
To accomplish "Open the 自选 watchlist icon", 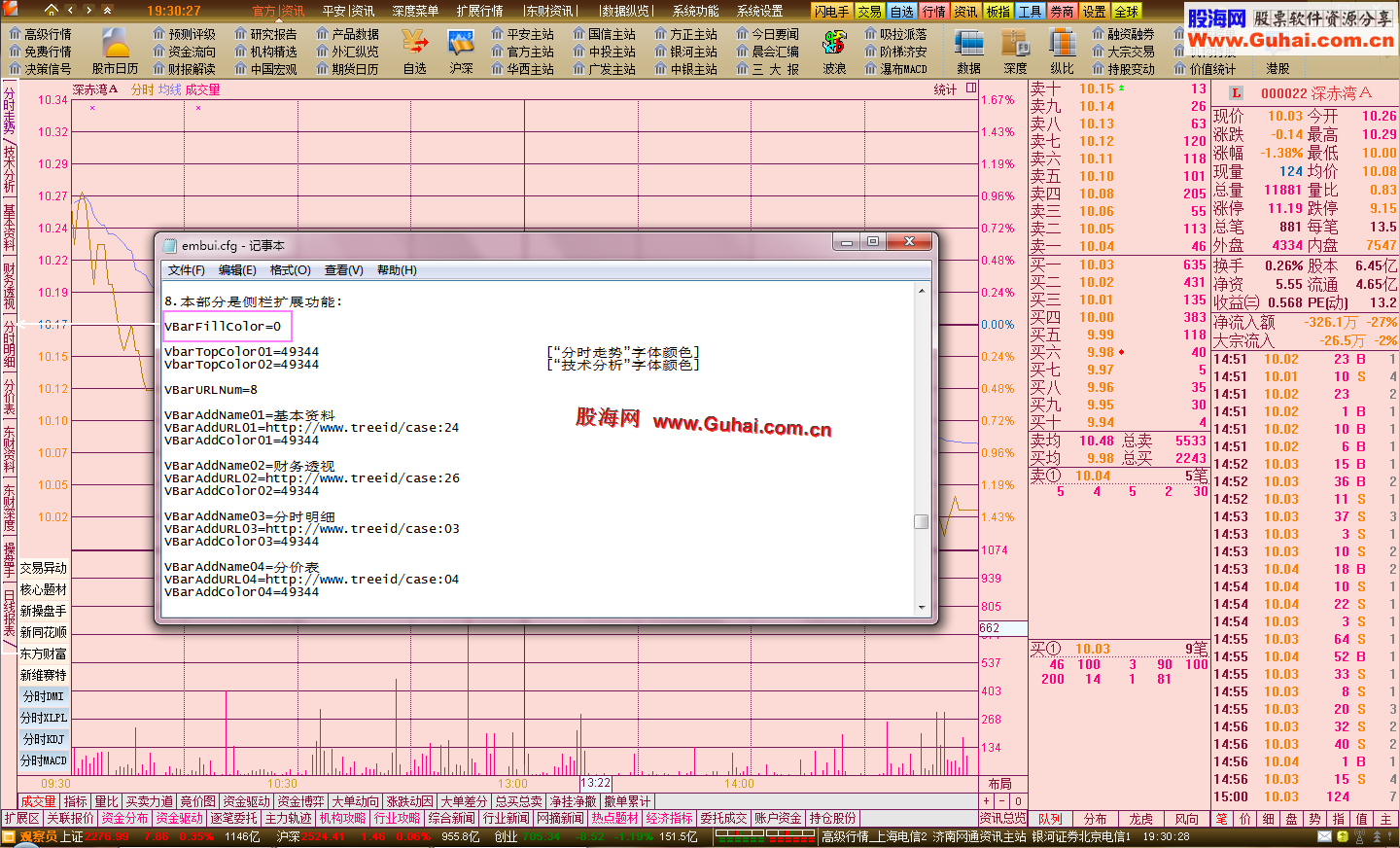I will [x=415, y=51].
